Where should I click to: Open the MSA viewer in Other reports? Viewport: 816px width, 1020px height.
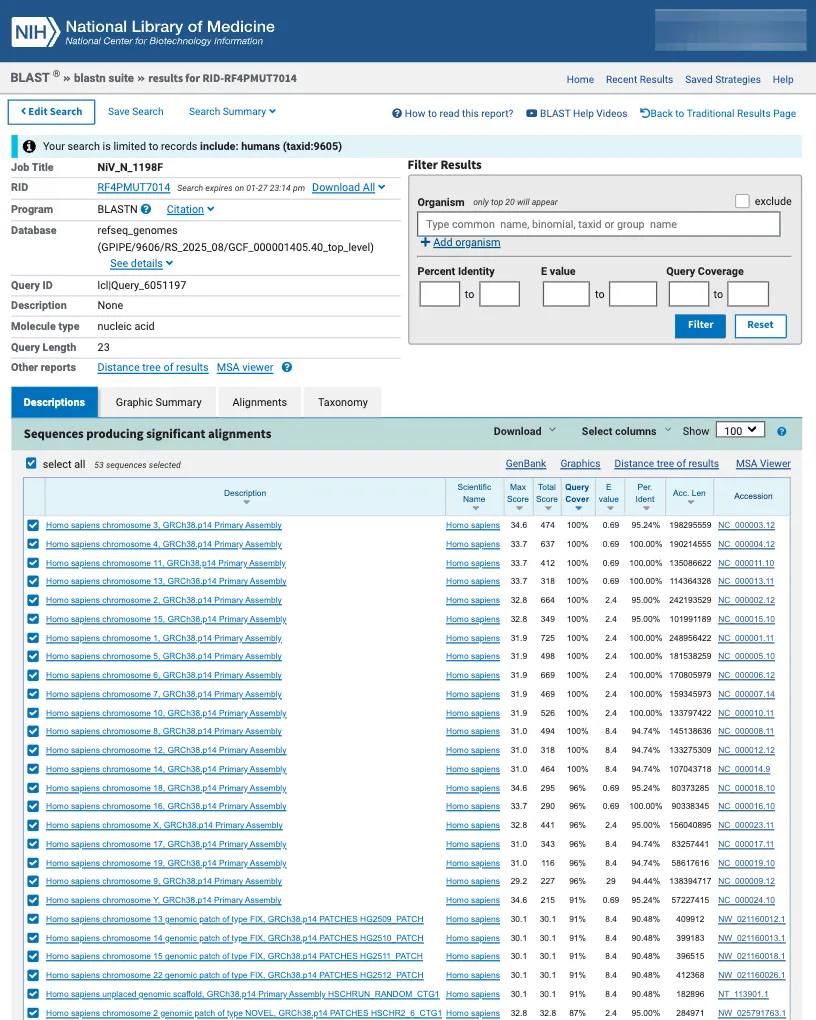click(x=245, y=368)
